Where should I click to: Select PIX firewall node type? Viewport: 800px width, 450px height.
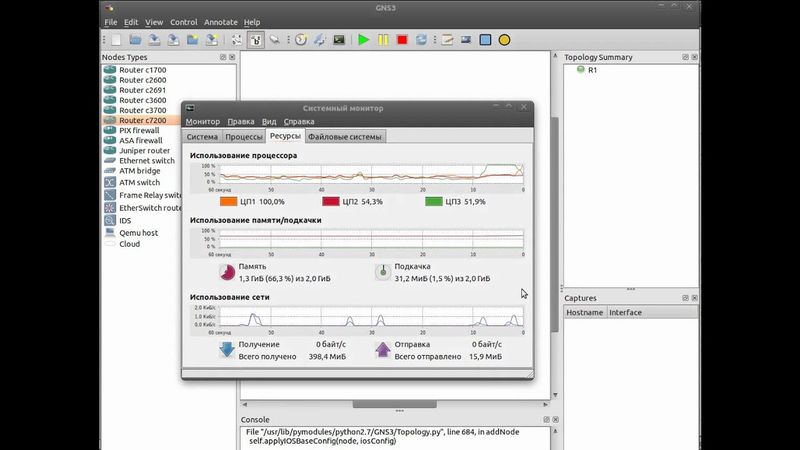click(139, 131)
